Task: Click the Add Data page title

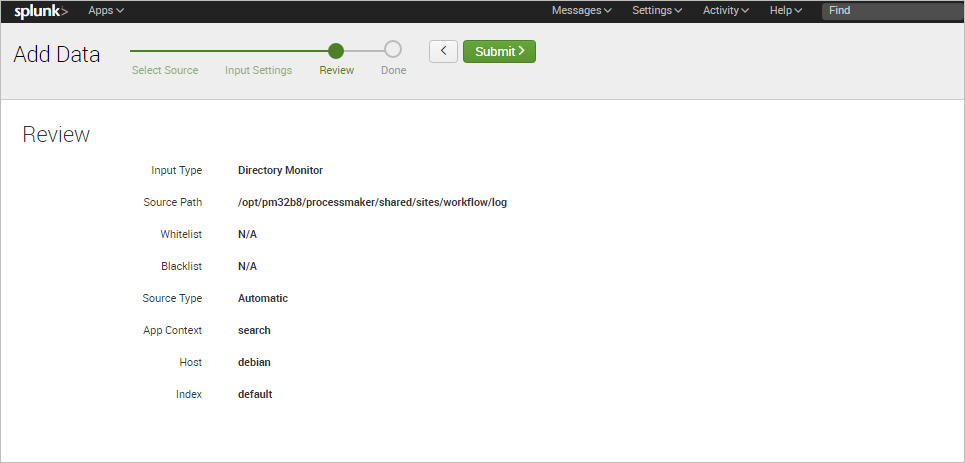Action: pyautogui.click(x=57, y=55)
